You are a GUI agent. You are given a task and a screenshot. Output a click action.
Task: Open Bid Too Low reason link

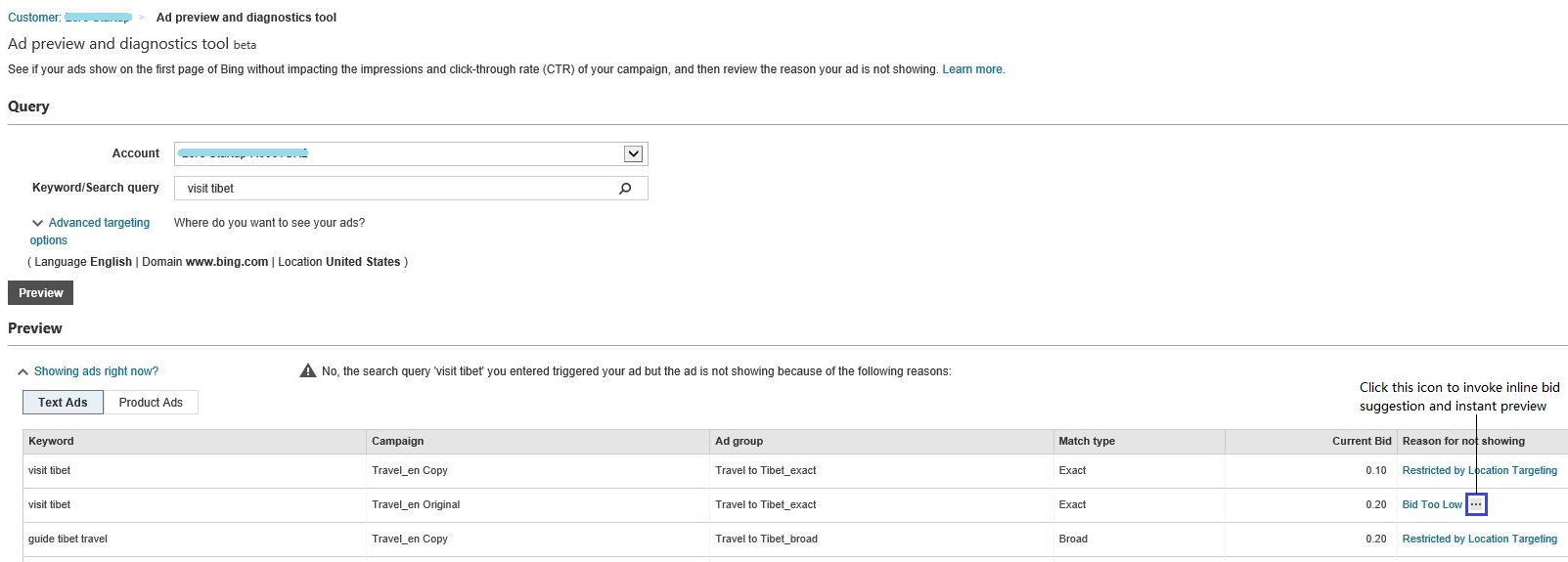point(1431,504)
